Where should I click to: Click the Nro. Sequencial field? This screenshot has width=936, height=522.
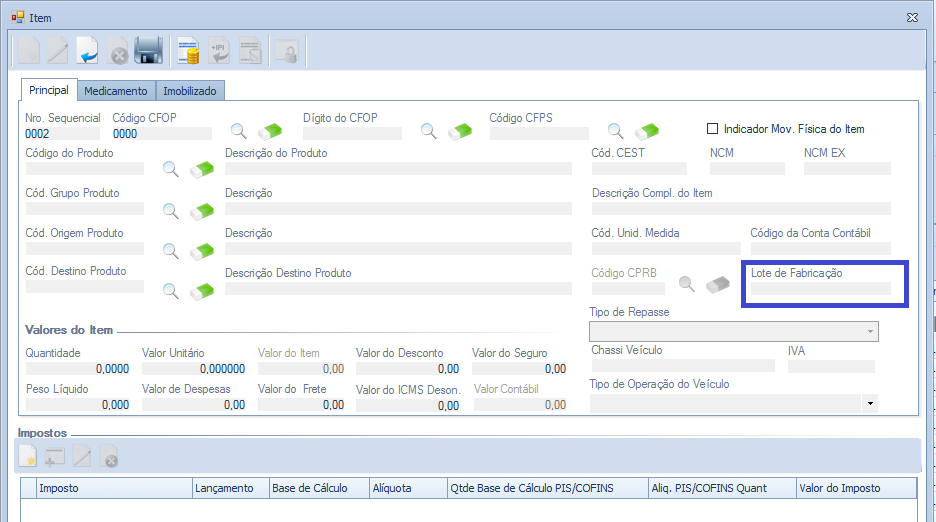[63, 134]
